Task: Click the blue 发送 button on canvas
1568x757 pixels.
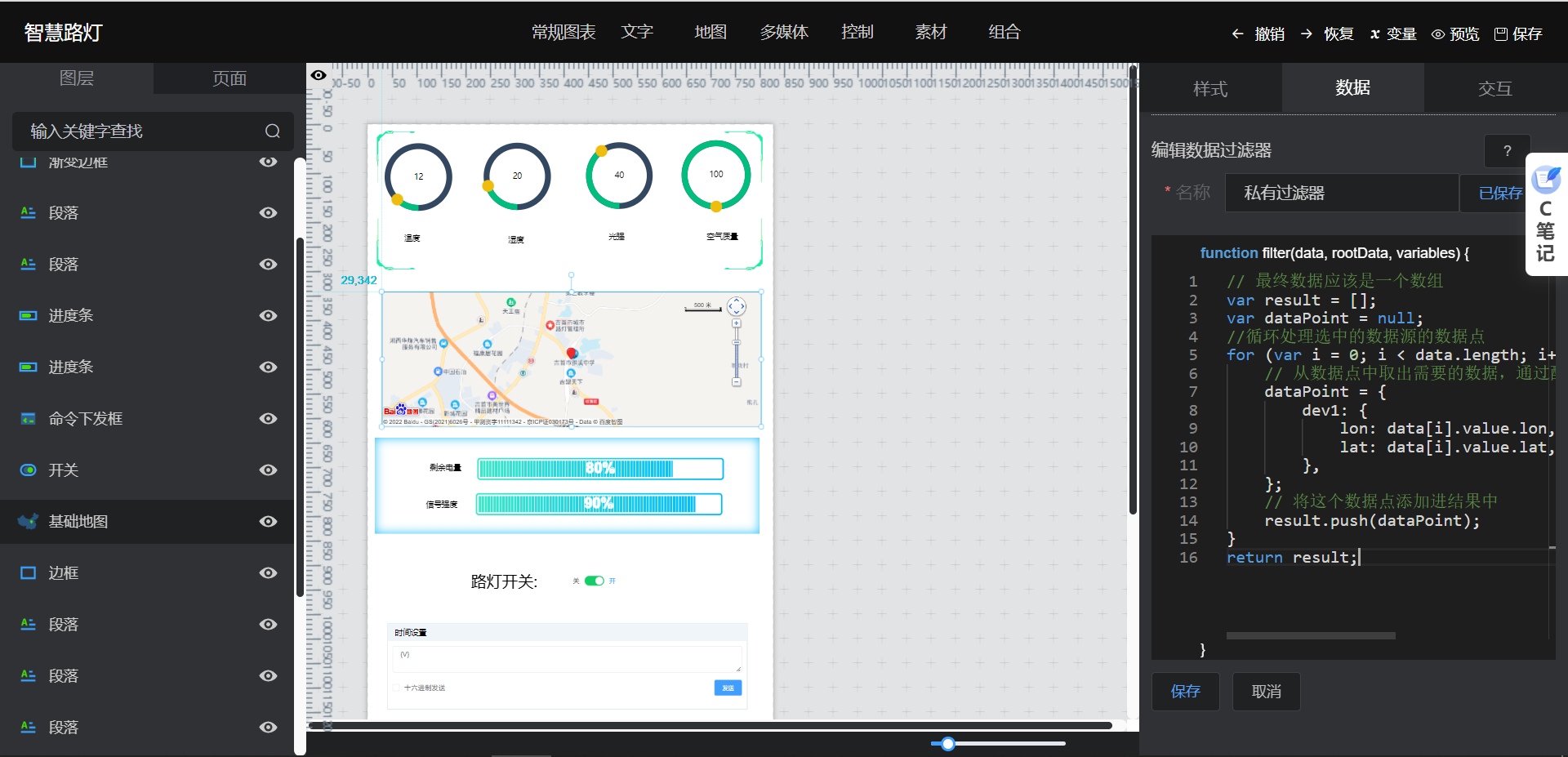Action: tap(728, 688)
